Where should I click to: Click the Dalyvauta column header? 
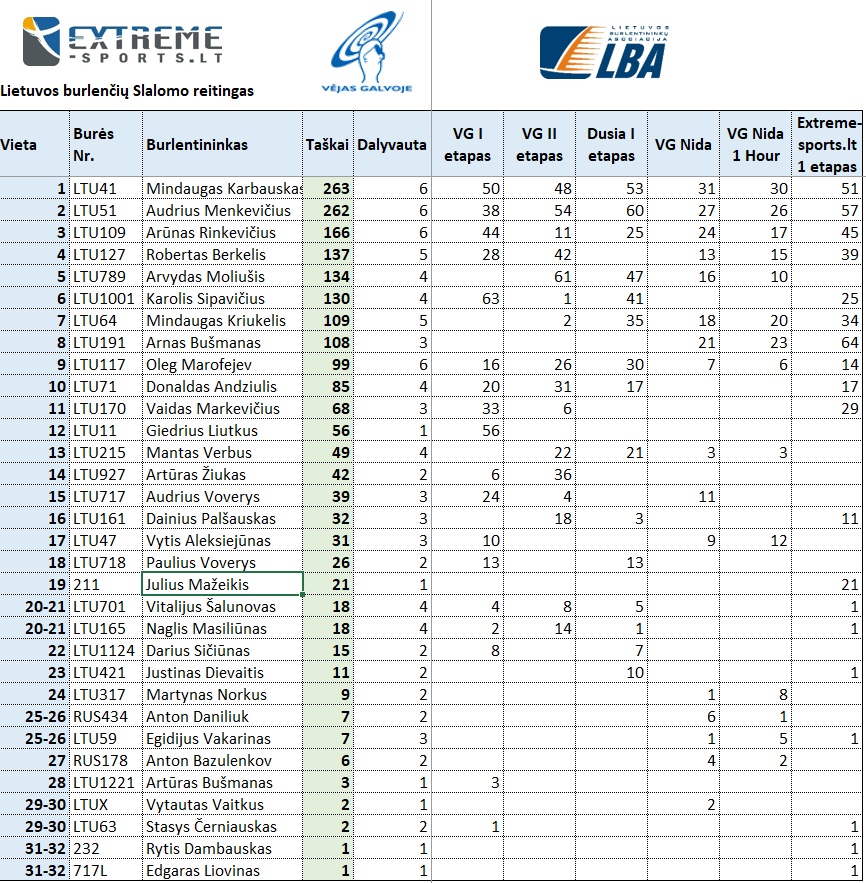coord(392,144)
